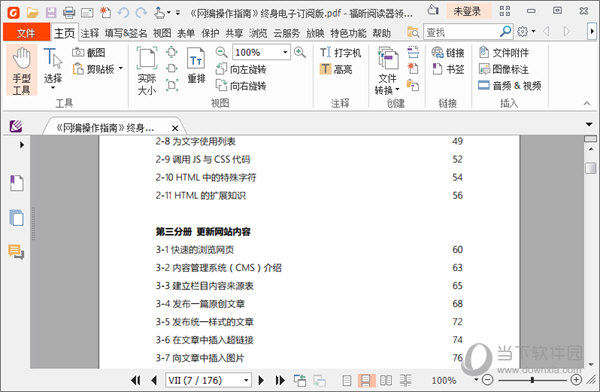This screenshot has height=392, width=600.
Task: Save the document with the floppy icon
Action: point(51,13)
